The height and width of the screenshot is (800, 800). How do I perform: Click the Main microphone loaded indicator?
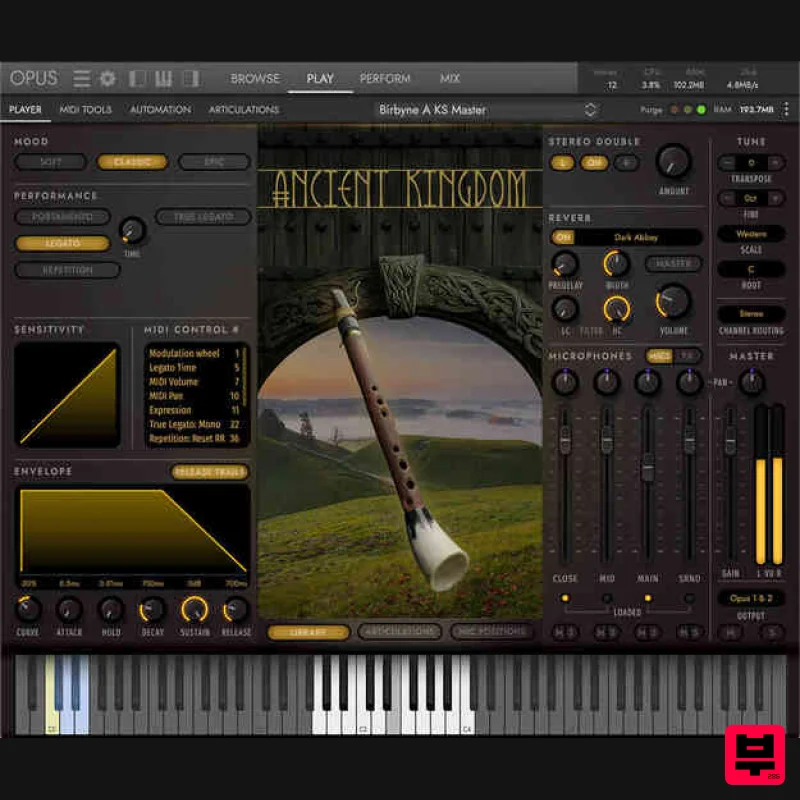coord(648,598)
